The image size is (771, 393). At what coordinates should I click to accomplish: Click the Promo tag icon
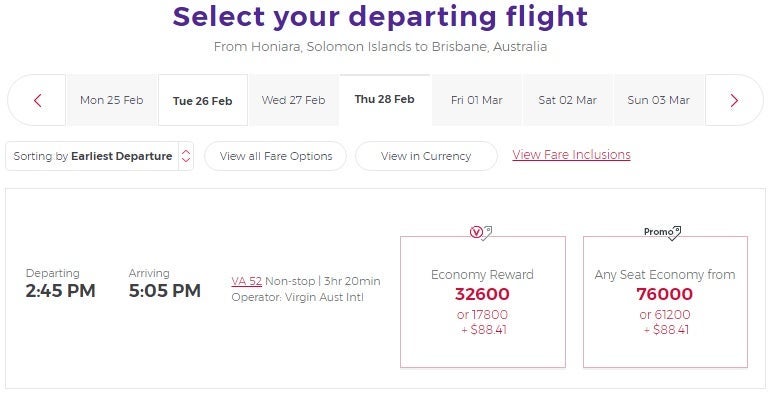[663, 232]
